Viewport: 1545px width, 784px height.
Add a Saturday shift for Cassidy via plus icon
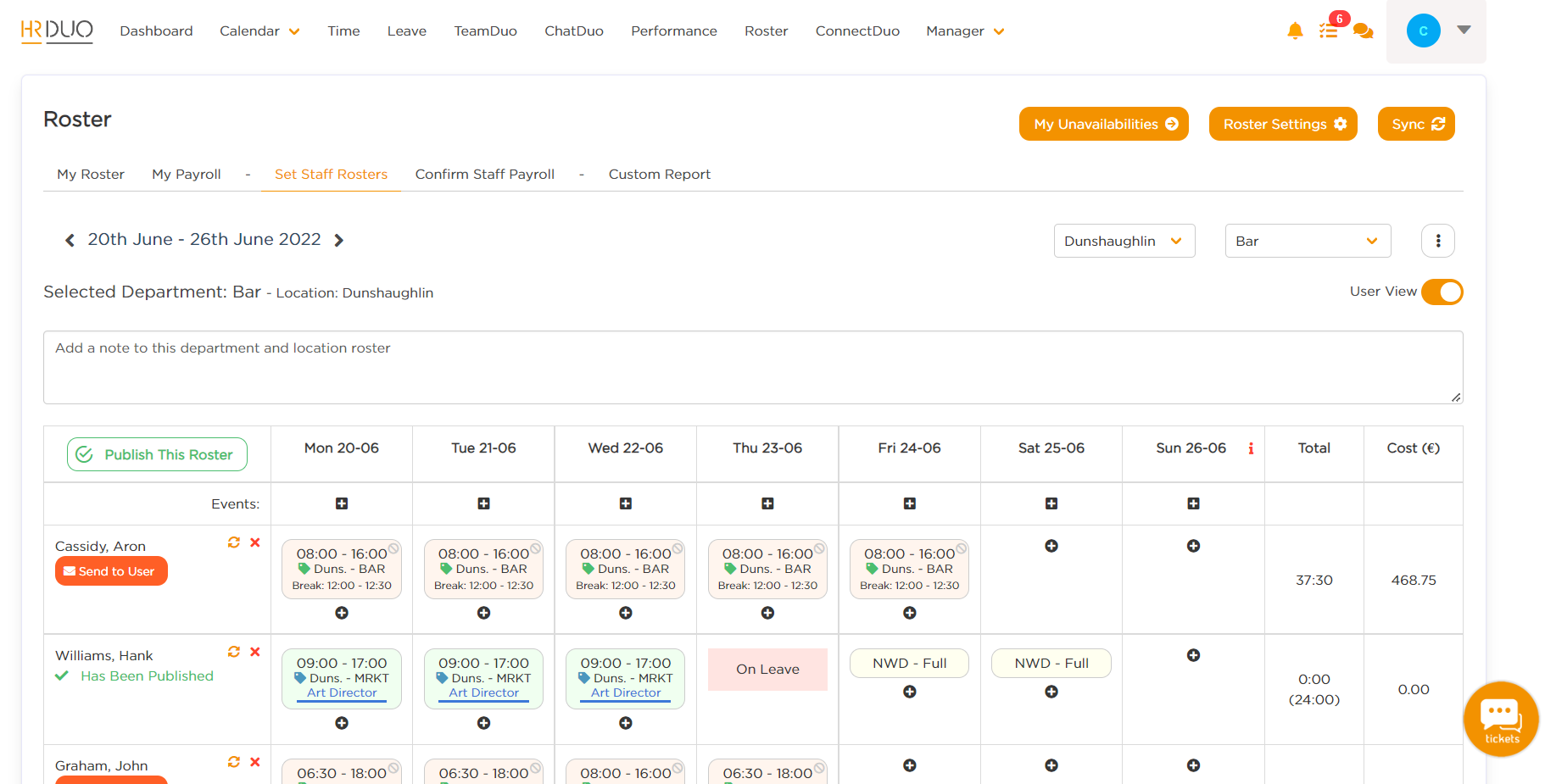[1051, 546]
